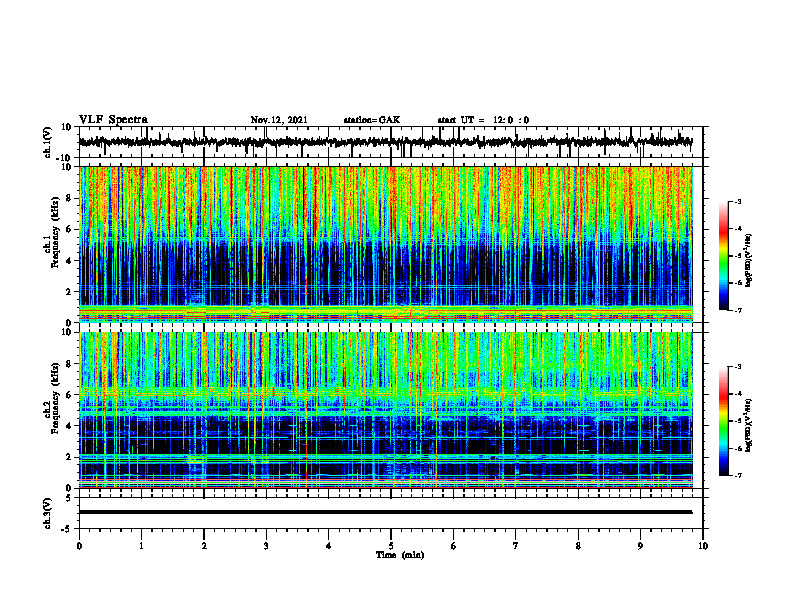Click the time axis tick label "0"
Image resolution: width=792 pixels, height=612 pixels.
79,546
